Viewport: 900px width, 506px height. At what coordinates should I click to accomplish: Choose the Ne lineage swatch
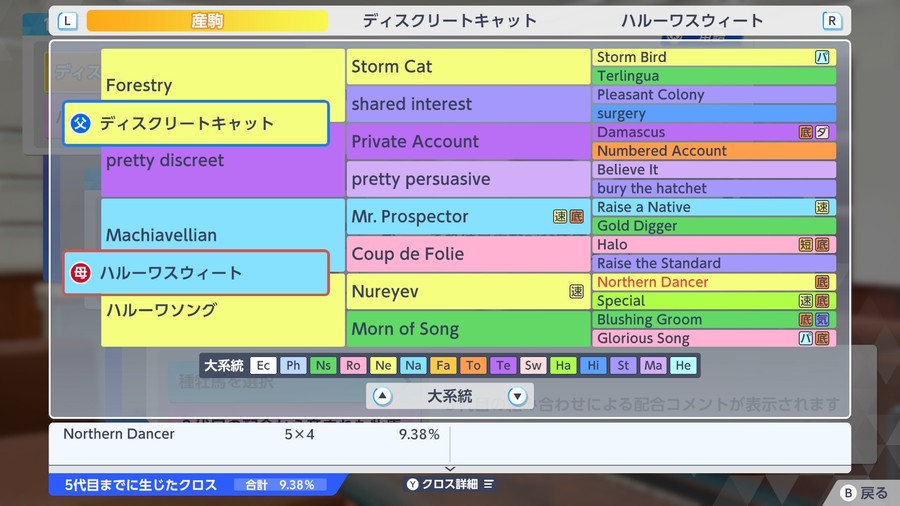point(383,365)
